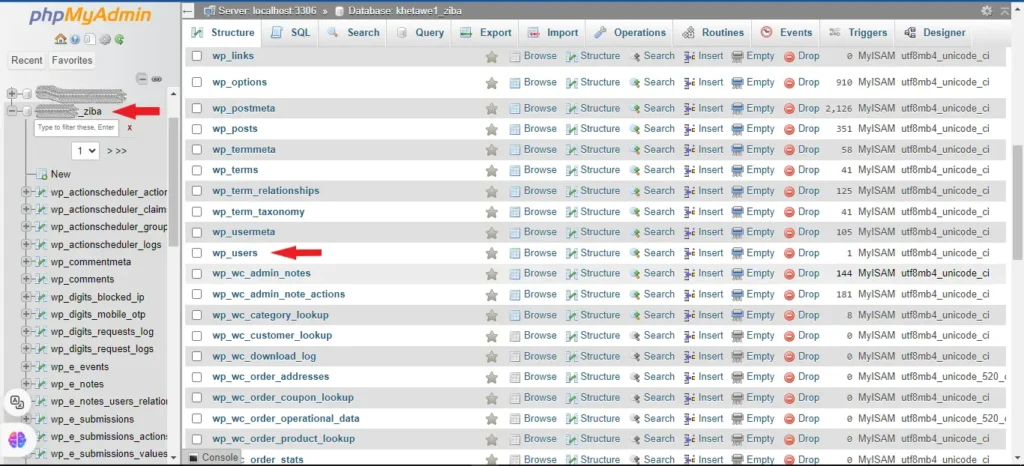Expand the wp_commentmeta tree node
This screenshot has height=466, width=1024.
click(27, 262)
